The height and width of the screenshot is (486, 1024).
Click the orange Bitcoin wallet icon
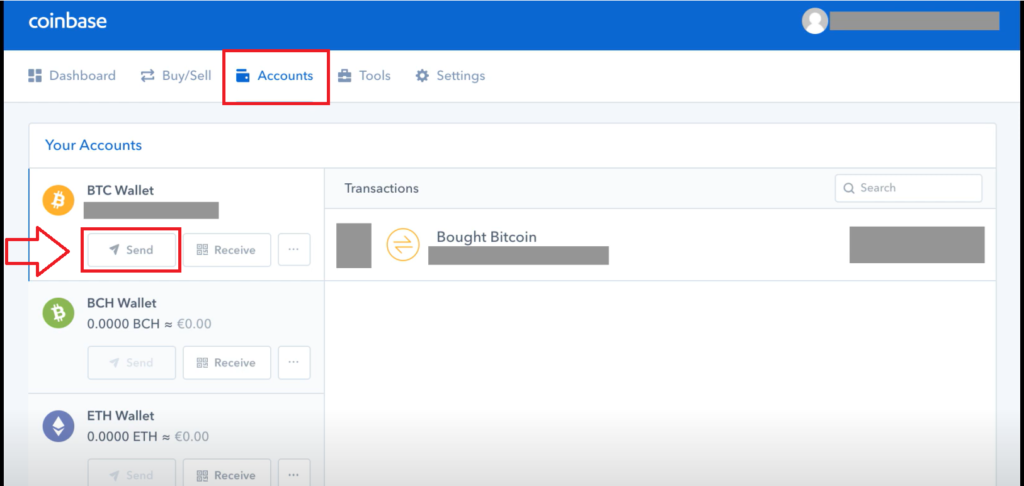pyautogui.click(x=59, y=200)
